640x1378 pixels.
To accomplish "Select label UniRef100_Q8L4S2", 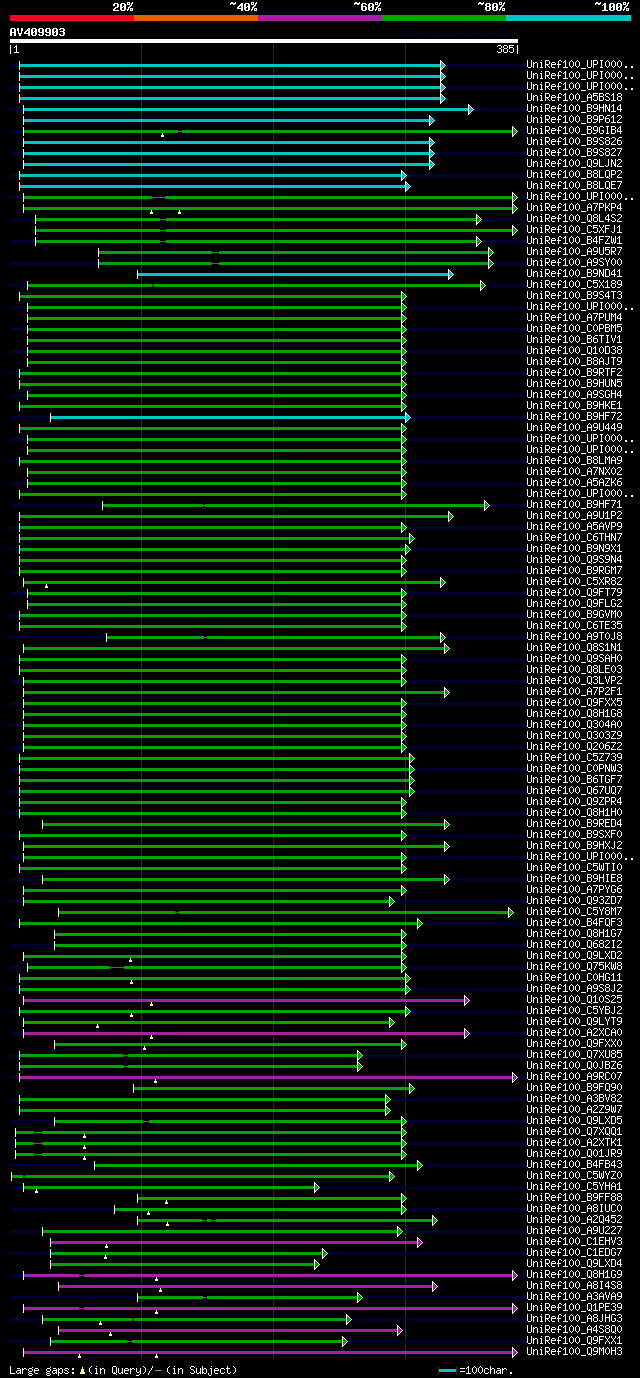I will 576,219.
